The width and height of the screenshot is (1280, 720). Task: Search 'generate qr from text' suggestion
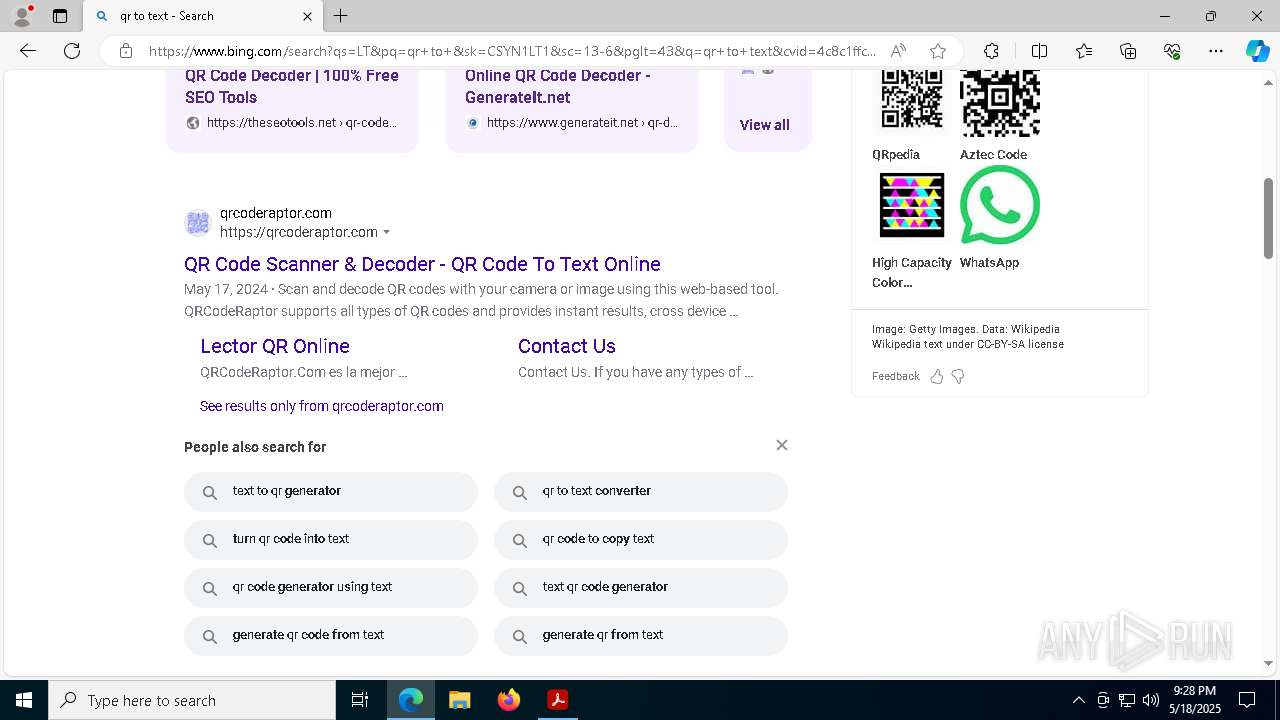(641, 636)
